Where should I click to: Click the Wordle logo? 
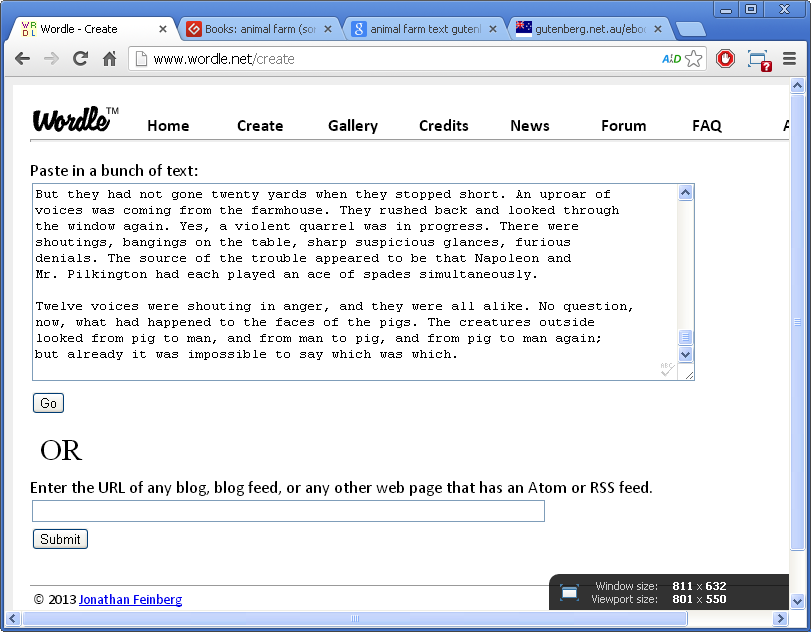pos(74,120)
